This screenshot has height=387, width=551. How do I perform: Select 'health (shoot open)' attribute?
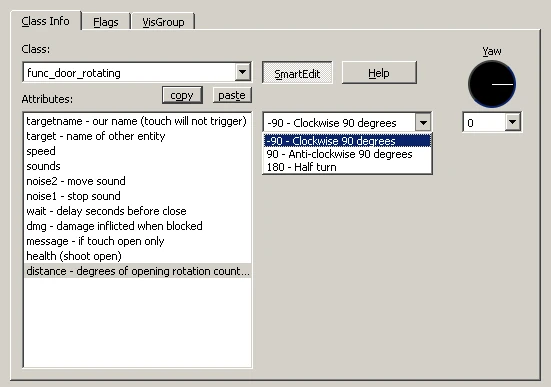click(x=137, y=256)
